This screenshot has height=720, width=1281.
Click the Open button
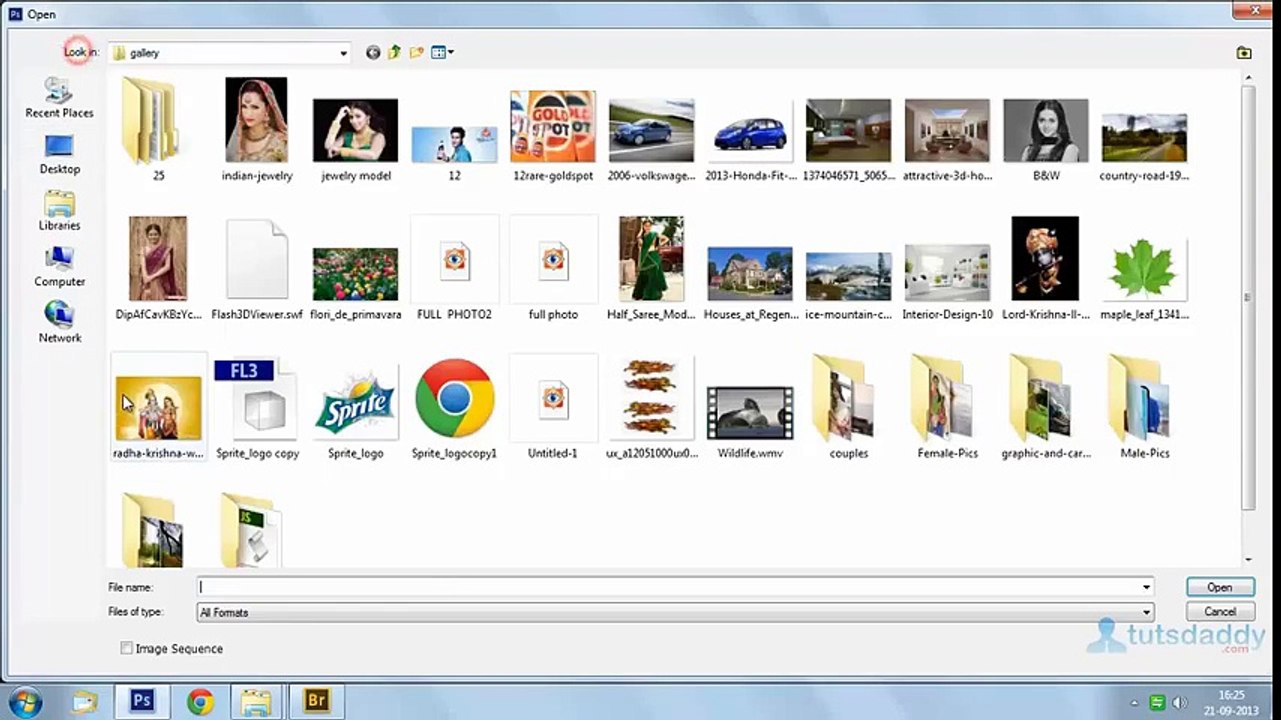pyautogui.click(x=1219, y=587)
